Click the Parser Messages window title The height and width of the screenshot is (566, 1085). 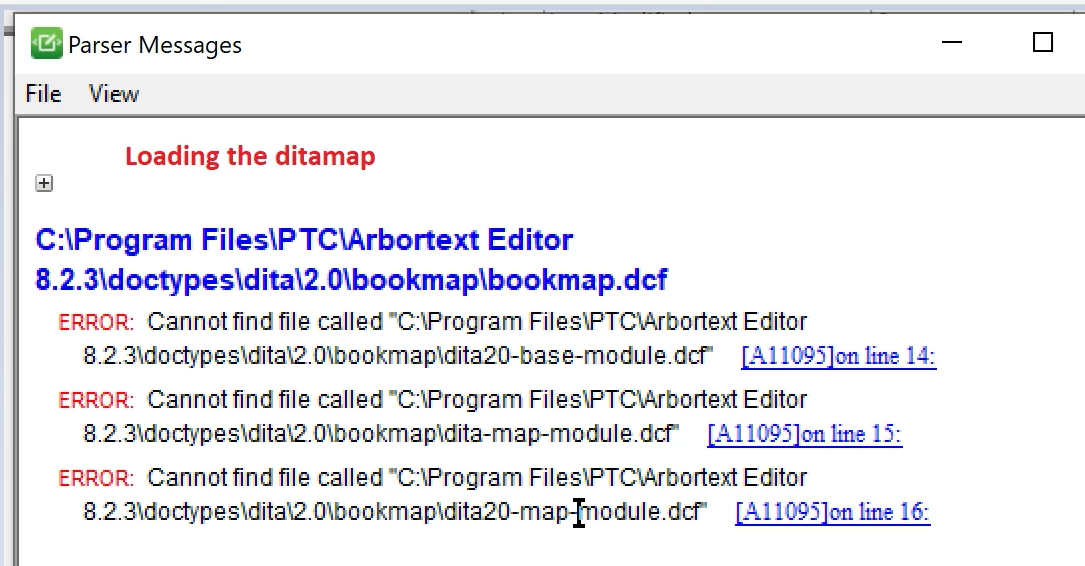point(155,45)
